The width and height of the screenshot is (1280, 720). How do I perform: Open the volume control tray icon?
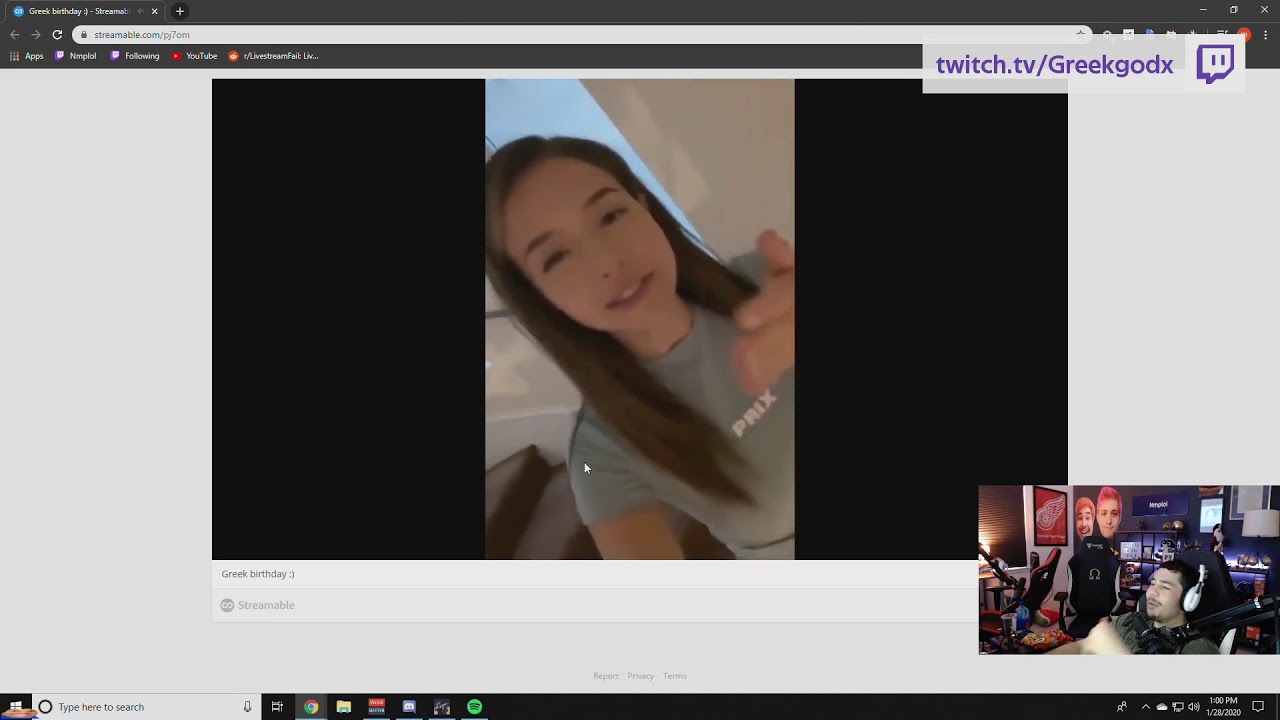1194,707
